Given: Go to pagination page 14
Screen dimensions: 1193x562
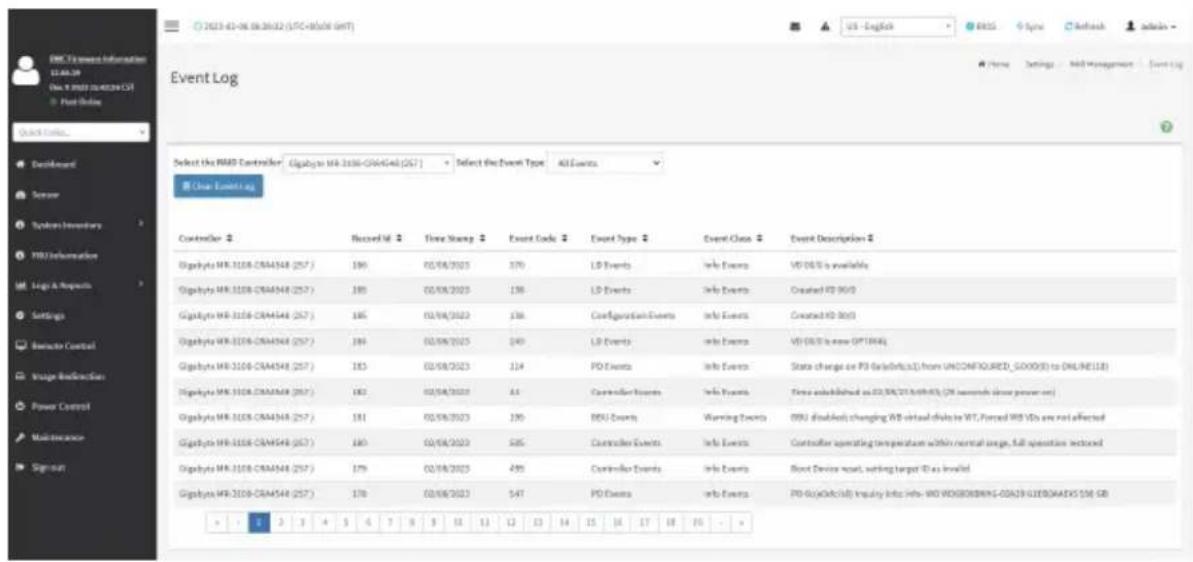Looking at the screenshot, I should [563, 523].
